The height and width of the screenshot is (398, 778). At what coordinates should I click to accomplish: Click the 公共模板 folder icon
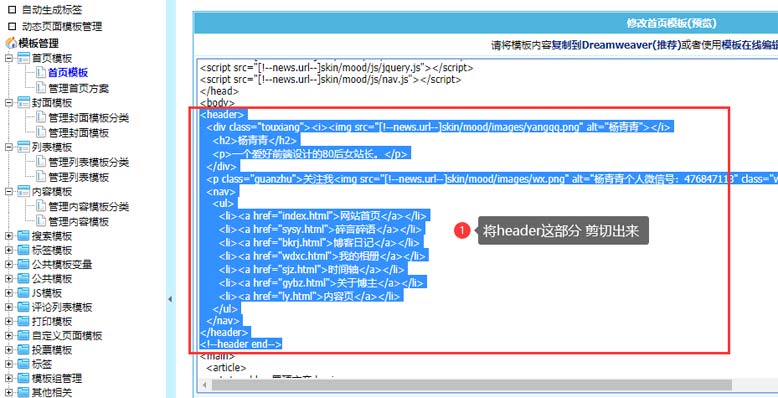pyautogui.click(x=24, y=278)
